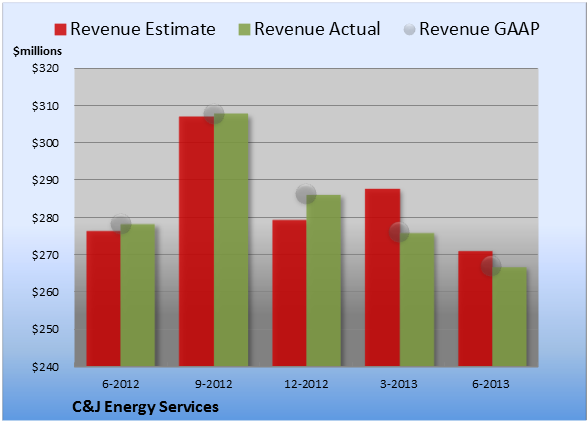
Task: Select the green actual bar for 3-2013
Action: click(417, 300)
